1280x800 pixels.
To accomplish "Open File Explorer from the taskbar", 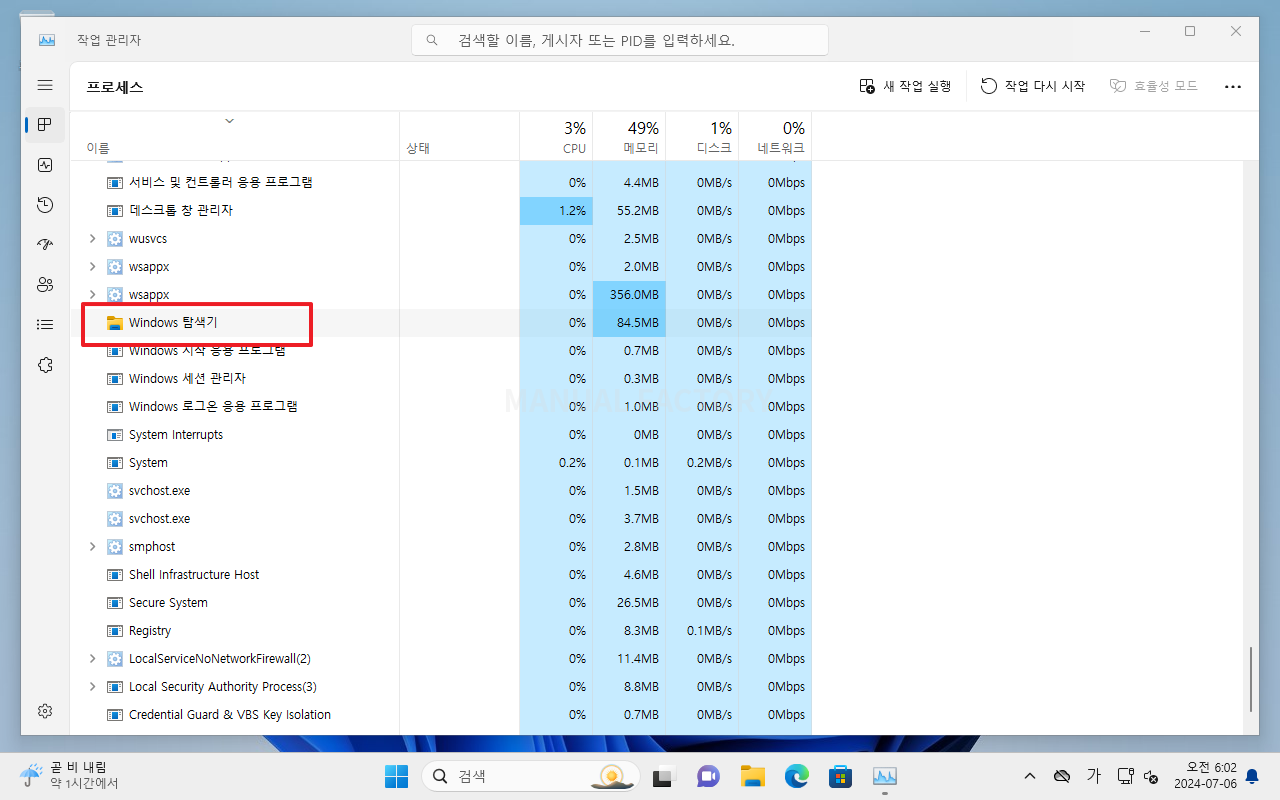I will [x=752, y=776].
